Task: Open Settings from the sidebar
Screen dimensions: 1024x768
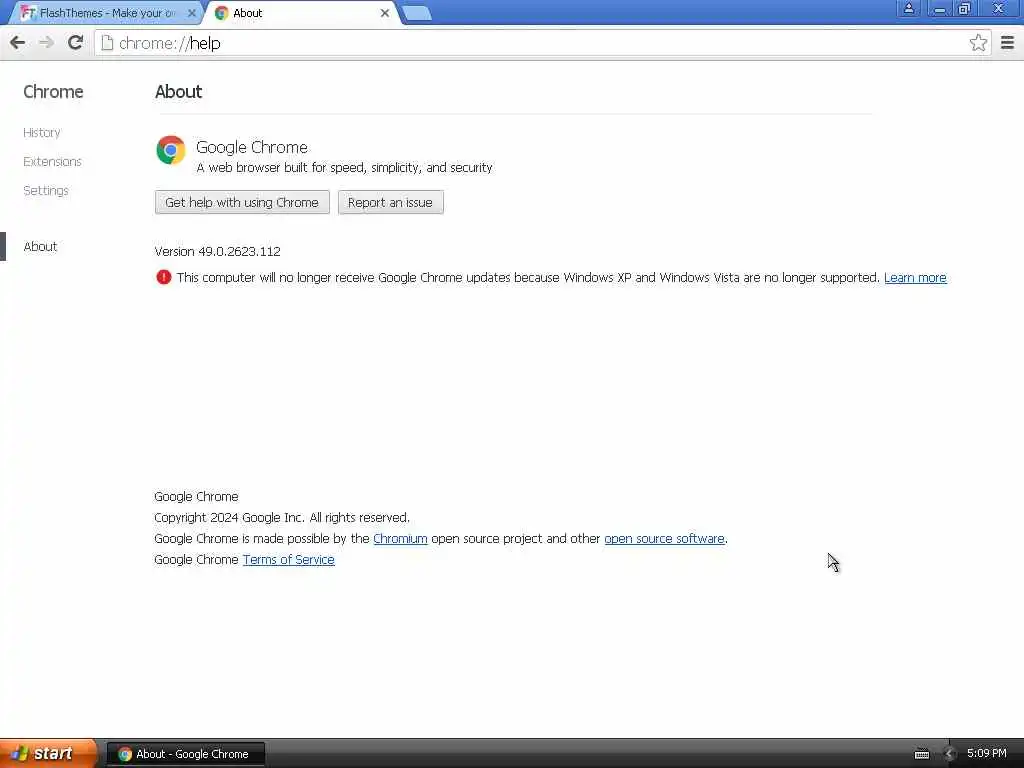Action: (46, 190)
